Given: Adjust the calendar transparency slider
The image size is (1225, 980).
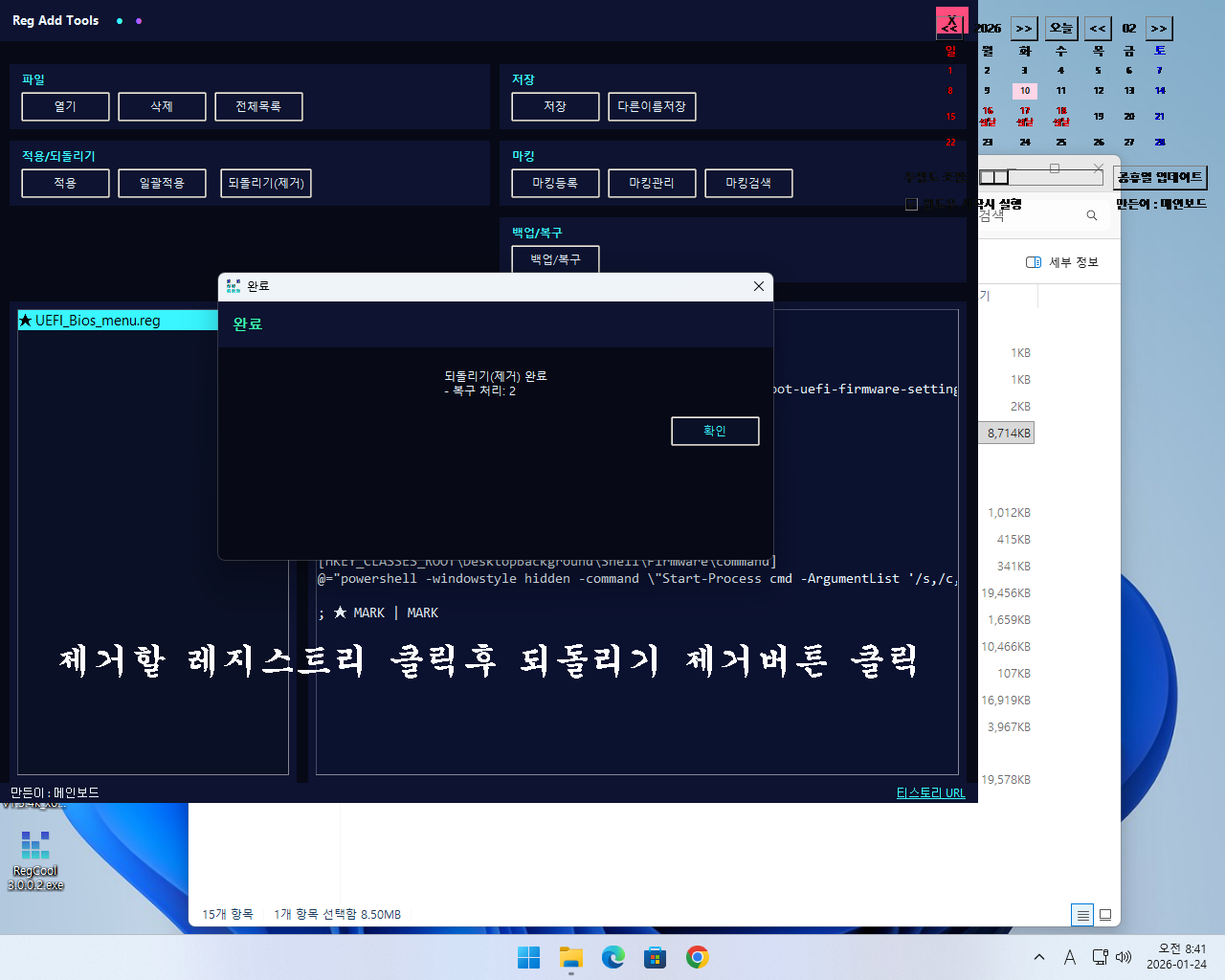Looking at the screenshot, I should coord(1041,177).
